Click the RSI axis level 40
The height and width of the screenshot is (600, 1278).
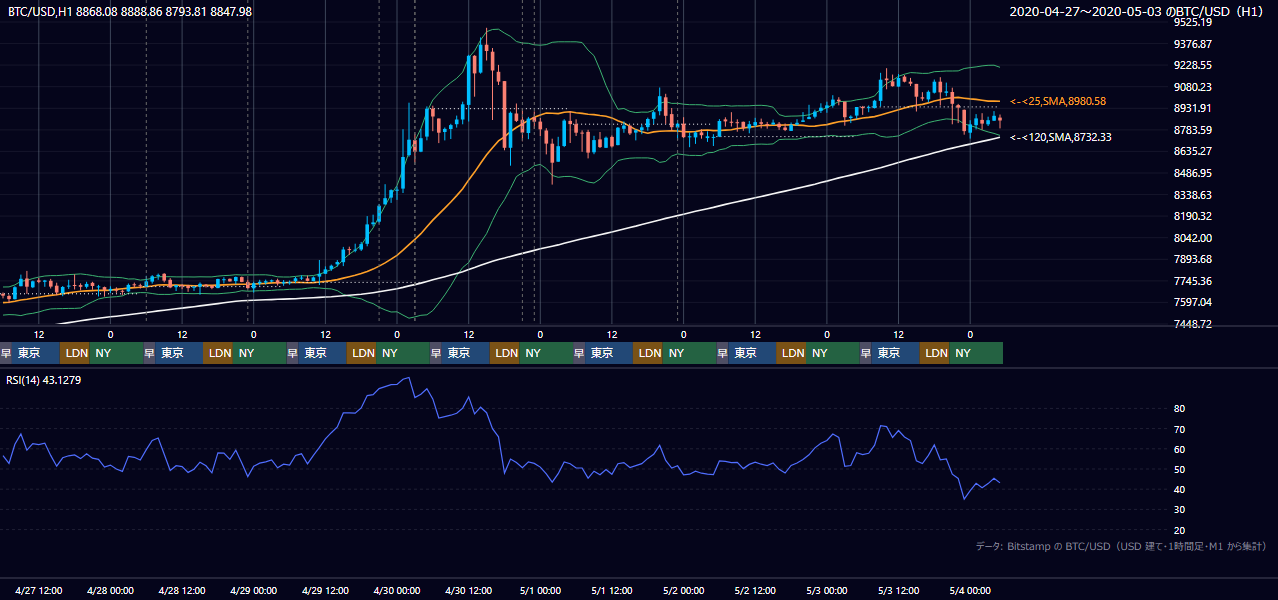1180,489
